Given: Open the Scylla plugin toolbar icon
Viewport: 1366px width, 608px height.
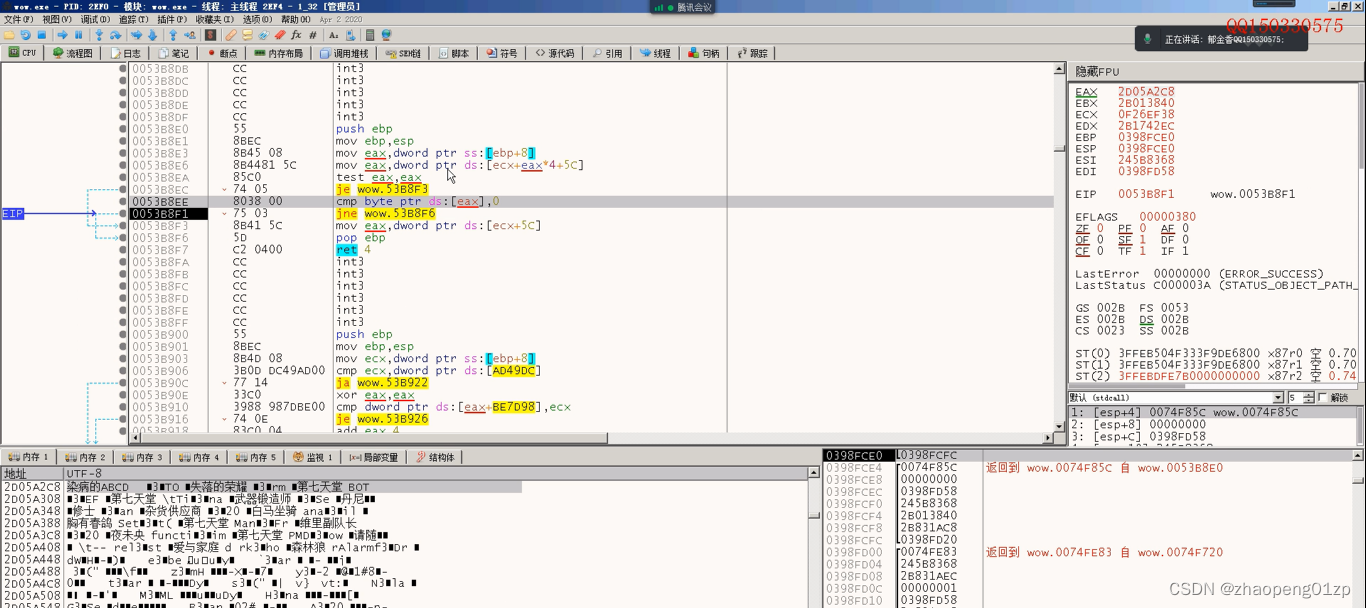Looking at the screenshot, I should (x=210, y=34).
